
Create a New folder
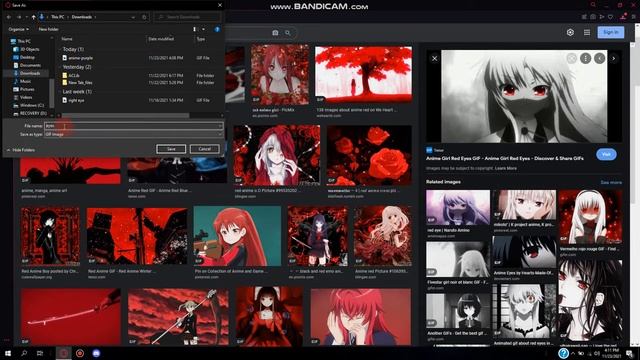click(x=49, y=29)
